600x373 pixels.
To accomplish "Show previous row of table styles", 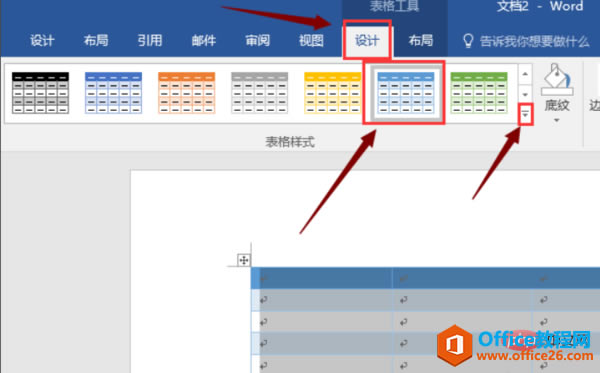I will (x=525, y=74).
